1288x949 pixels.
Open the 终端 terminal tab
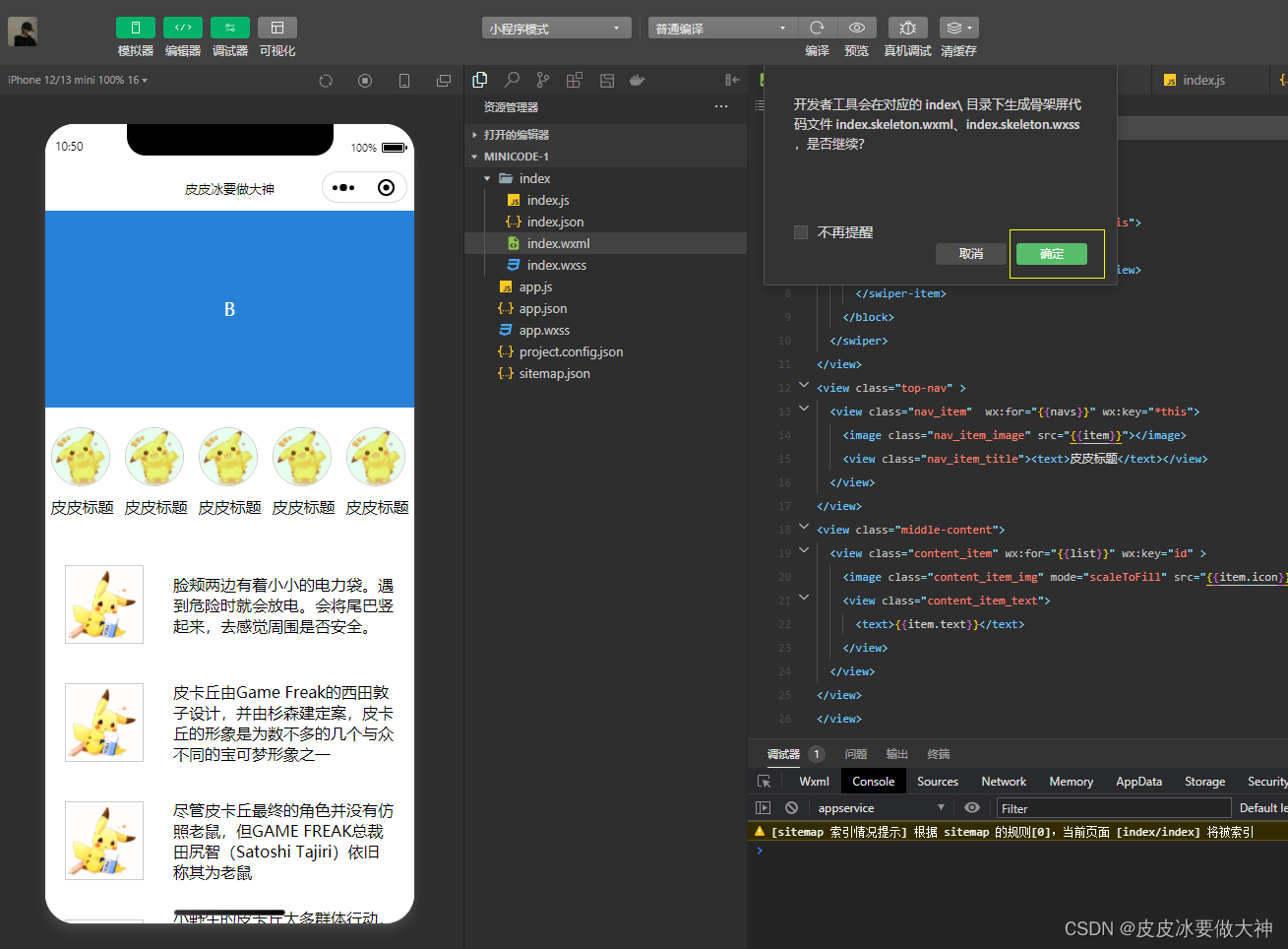click(939, 754)
